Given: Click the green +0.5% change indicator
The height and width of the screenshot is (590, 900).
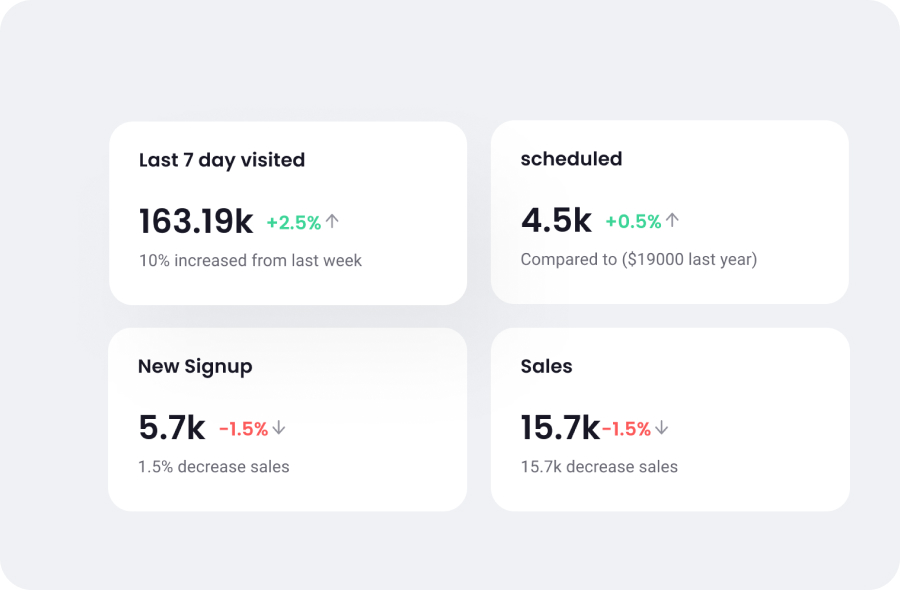Looking at the screenshot, I should 633,221.
